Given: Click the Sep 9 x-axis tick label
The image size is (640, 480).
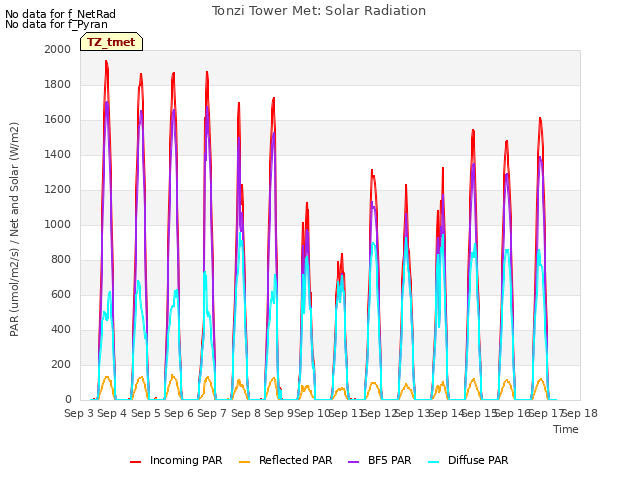Looking at the screenshot, I should coord(279,413).
